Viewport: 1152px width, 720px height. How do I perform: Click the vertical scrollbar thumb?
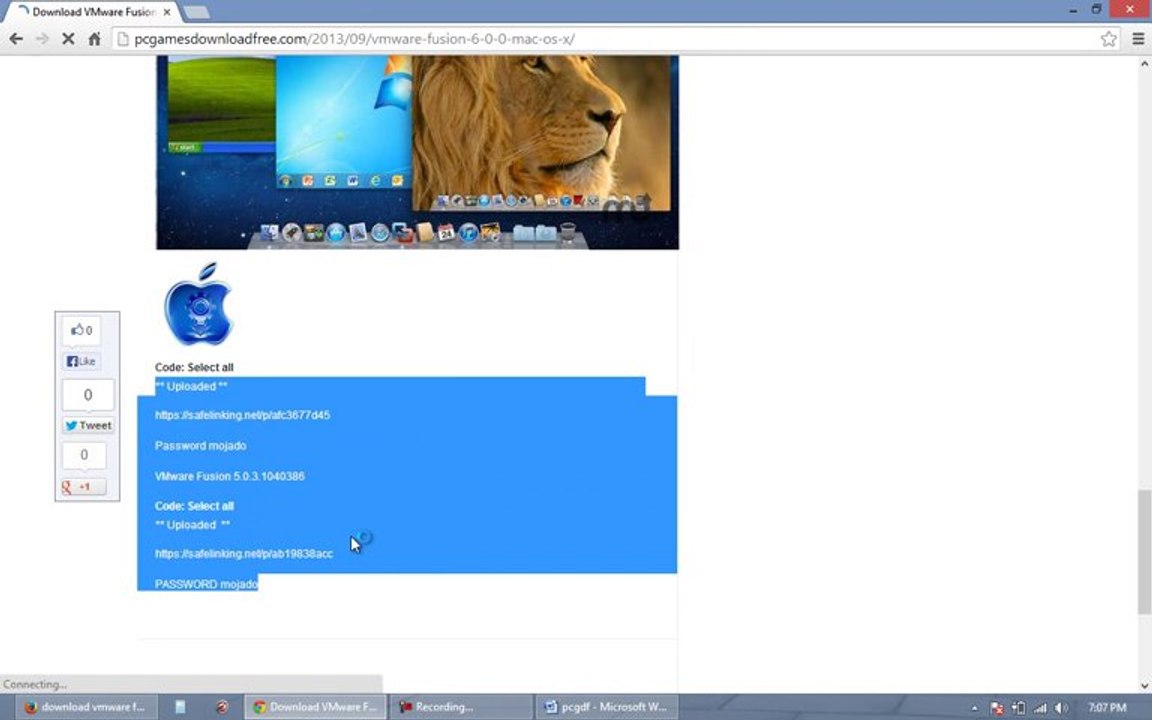click(x=1144, y=551)
